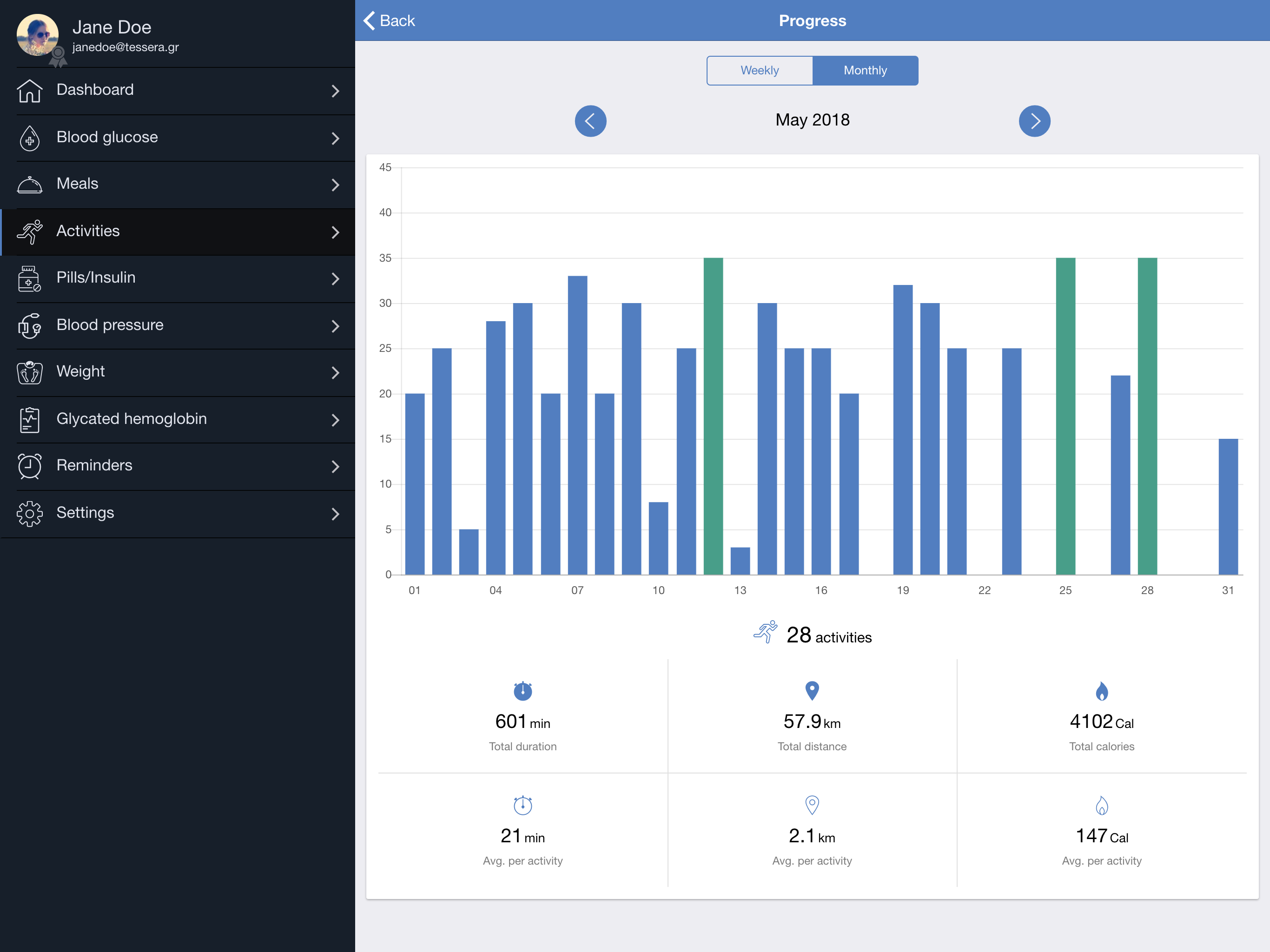Image resolution: width=1270 pixels, height=952 pixels.
Task: Click the Blood glucose droplet icon
Action: [29, 138]
